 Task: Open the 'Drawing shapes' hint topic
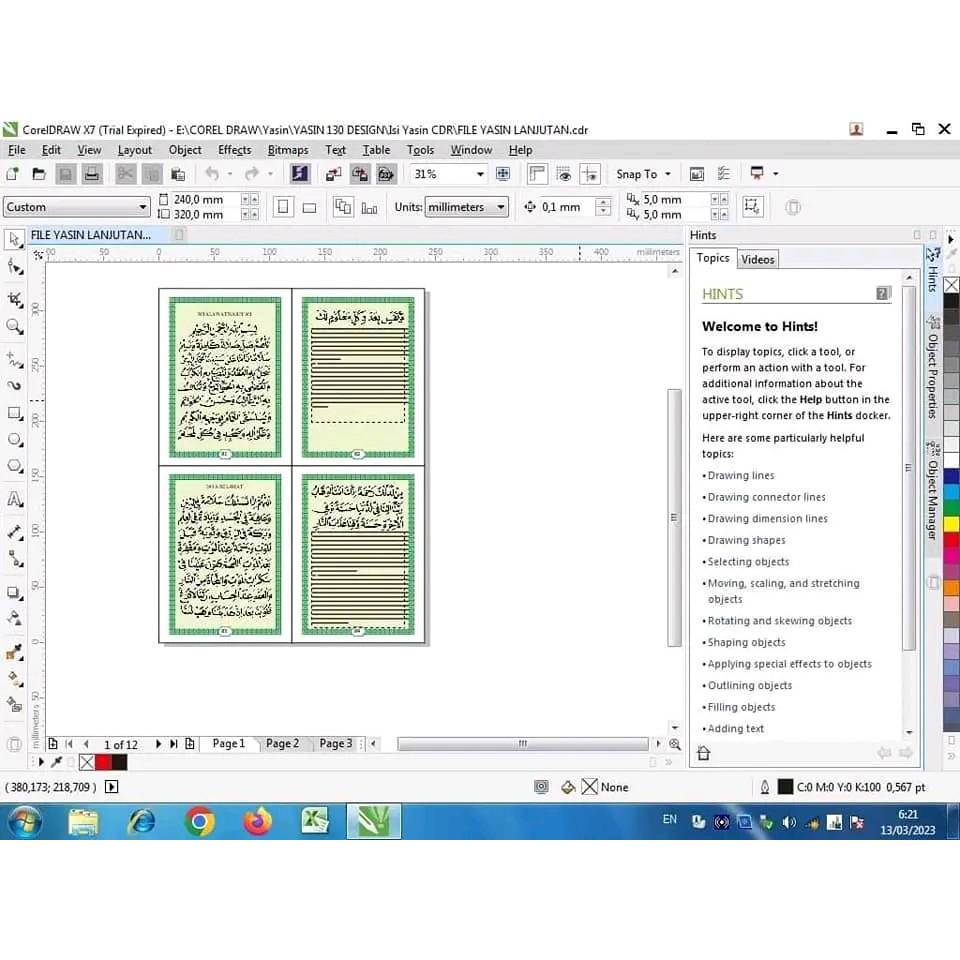pos(746,540)
